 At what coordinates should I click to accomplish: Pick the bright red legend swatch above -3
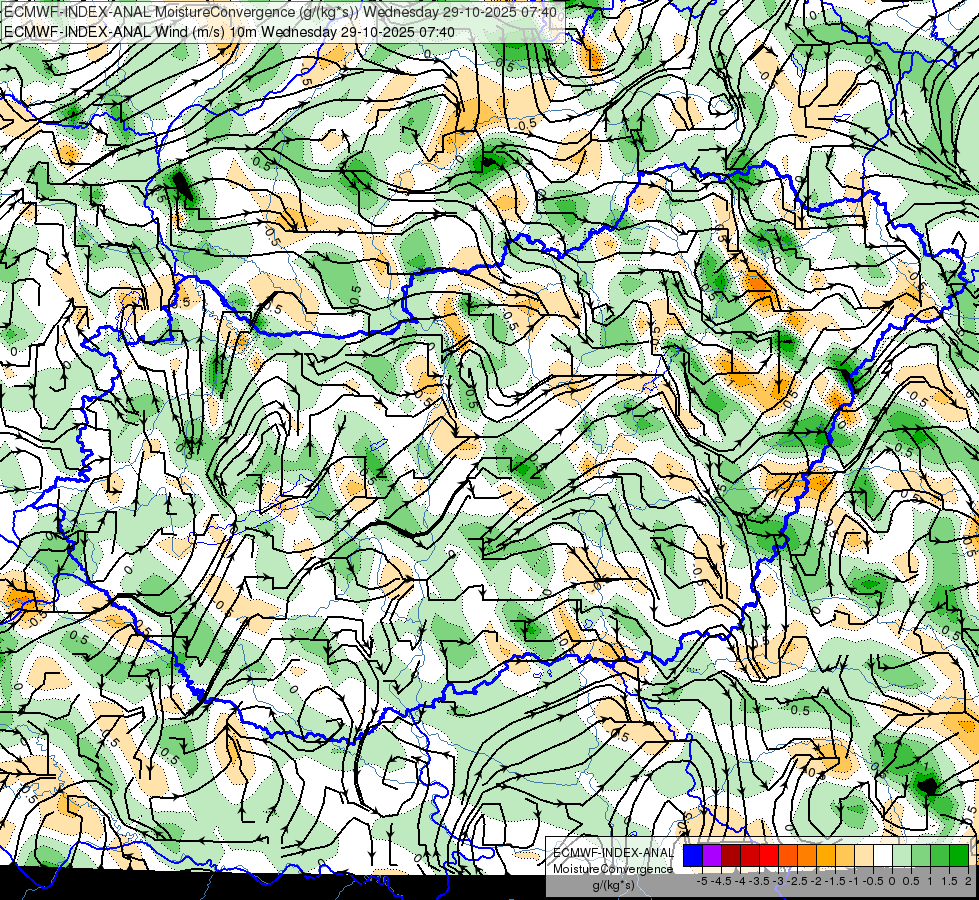point(769,856)
